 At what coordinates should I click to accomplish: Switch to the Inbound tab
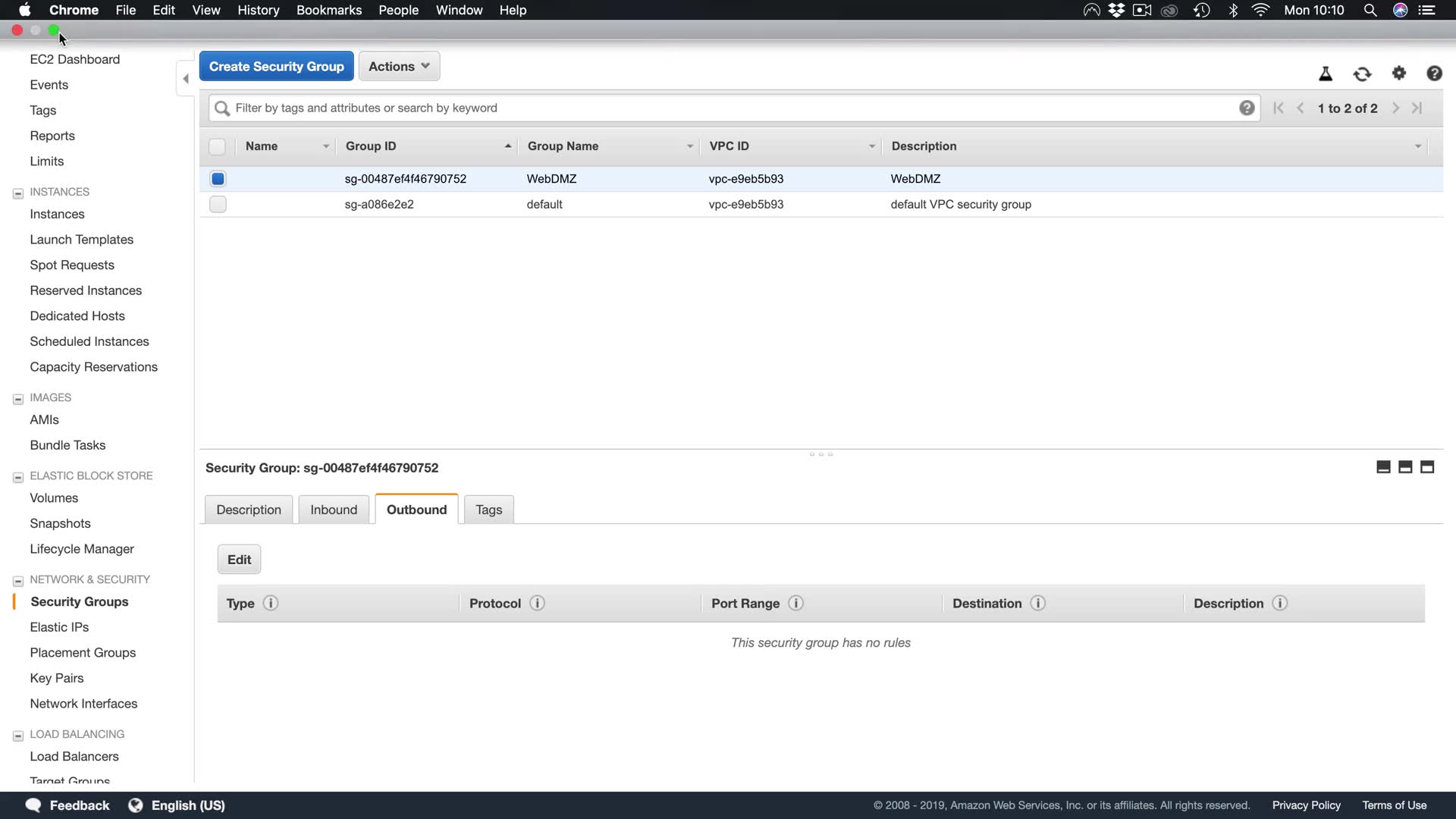[333, 510]
